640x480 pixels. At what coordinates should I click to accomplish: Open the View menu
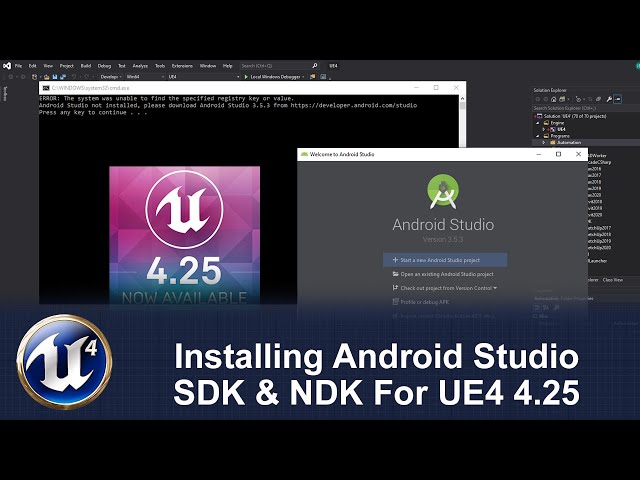(48, 66)
